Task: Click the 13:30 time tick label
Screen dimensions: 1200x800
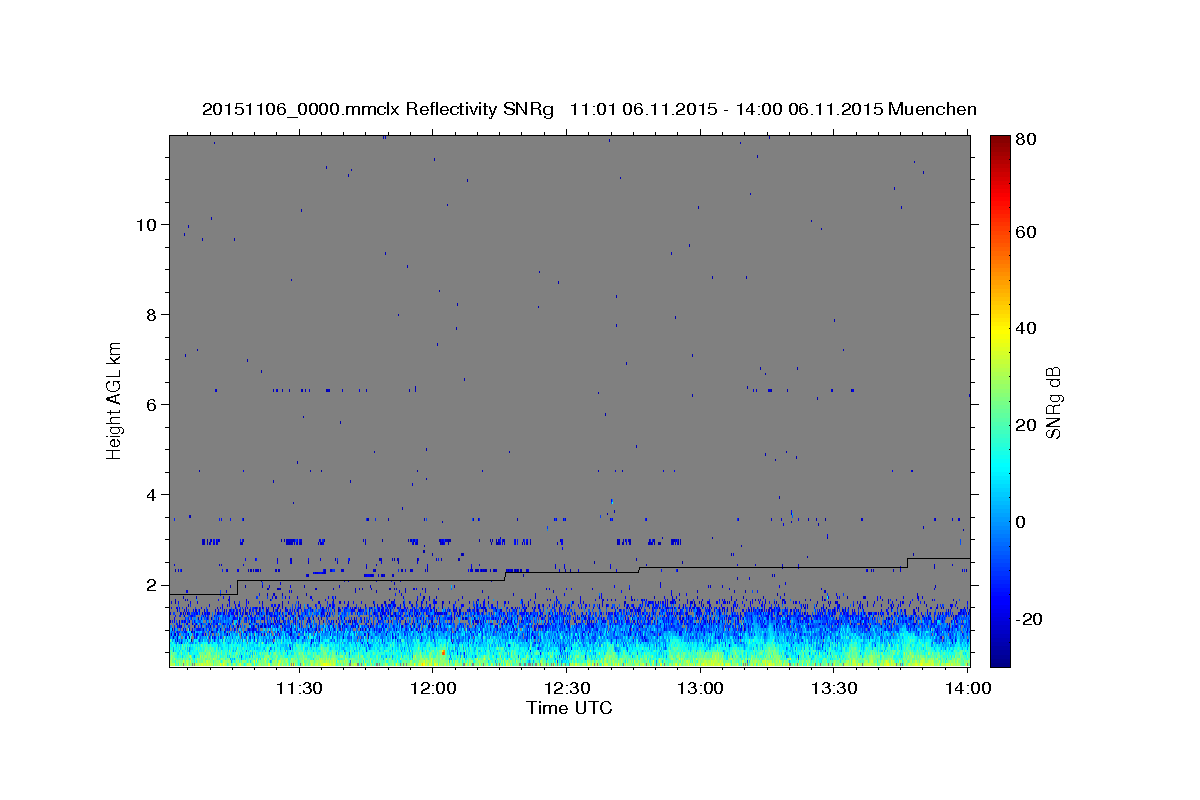Action: click(834, 688)
